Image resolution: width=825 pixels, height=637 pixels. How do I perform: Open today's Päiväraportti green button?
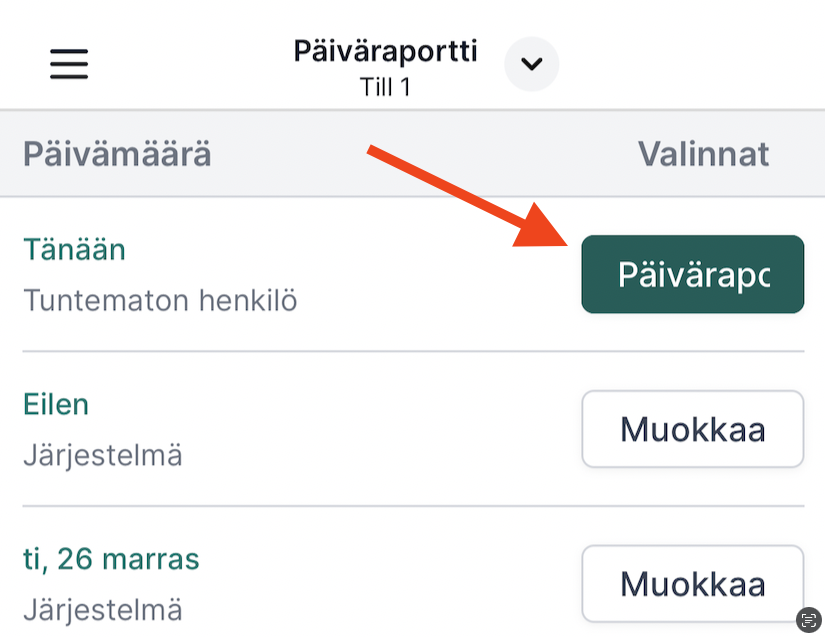(x=692, y=274)
